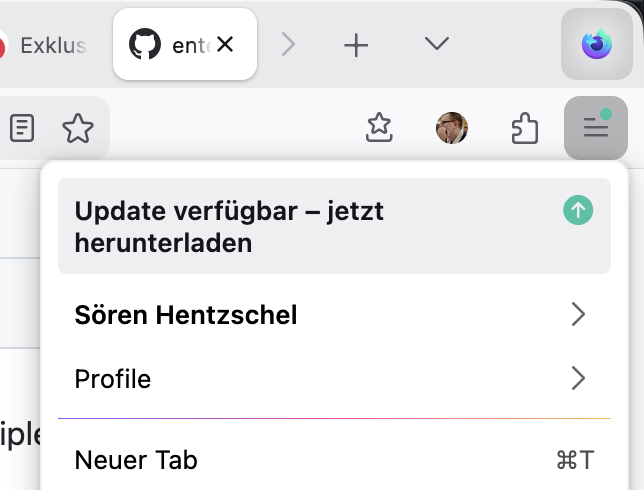This screenshot has height=490, width=644.
Task: Open the Sören Hentzschel account entry
Action: tap(186, 316)
